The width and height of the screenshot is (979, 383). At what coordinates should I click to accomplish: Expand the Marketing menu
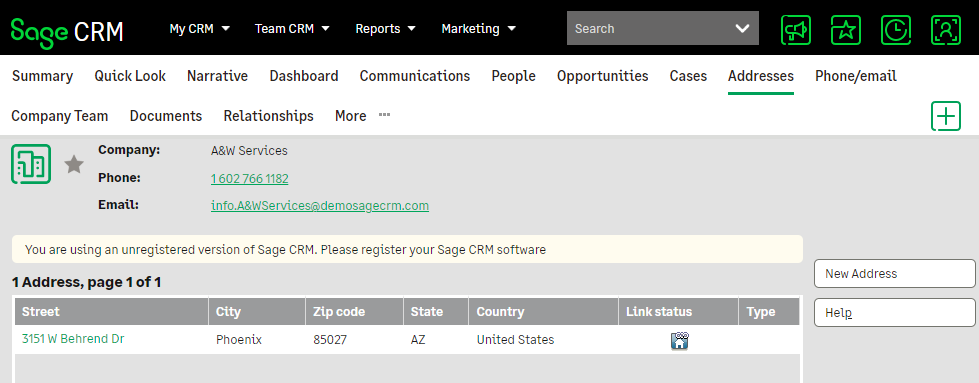coord(479,29)
